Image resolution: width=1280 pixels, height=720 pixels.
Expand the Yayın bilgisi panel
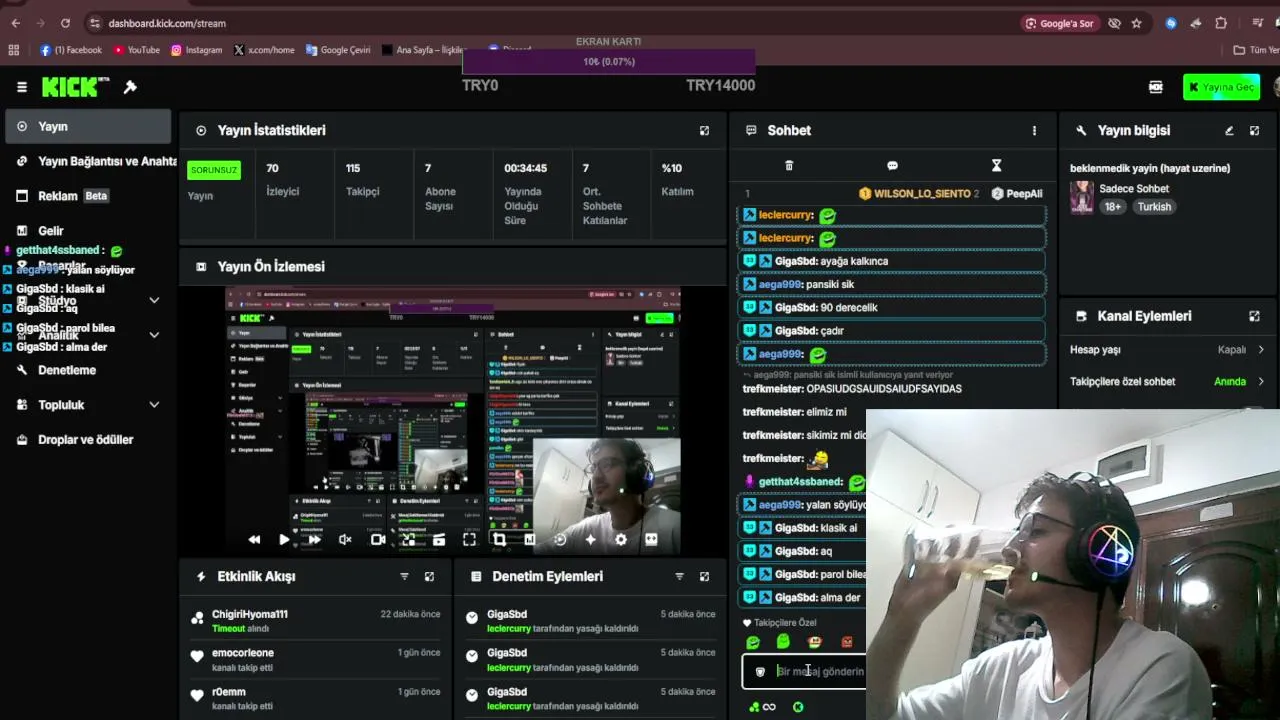coord(1255,130)
